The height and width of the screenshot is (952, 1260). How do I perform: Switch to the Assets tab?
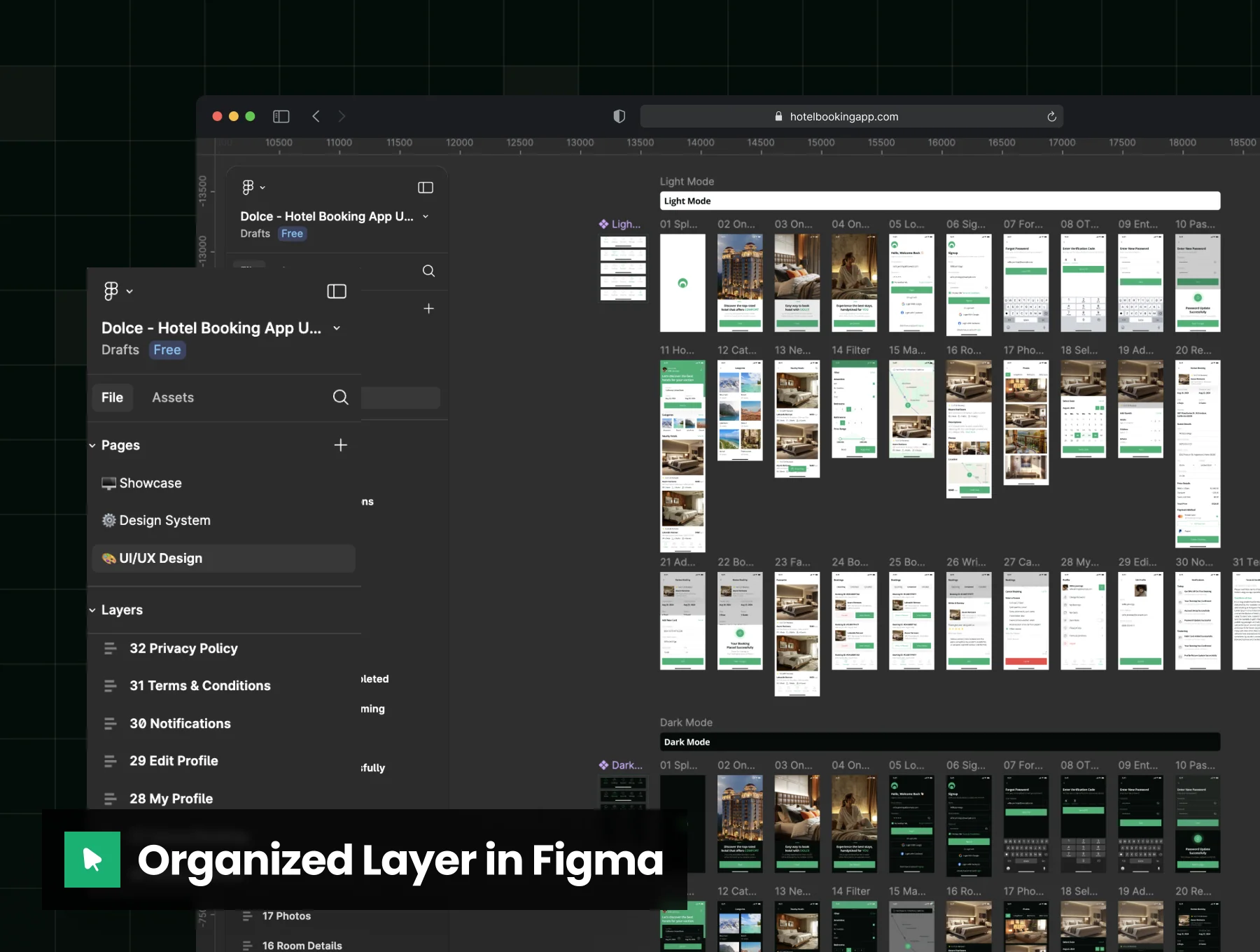click(x=173, y=398)
